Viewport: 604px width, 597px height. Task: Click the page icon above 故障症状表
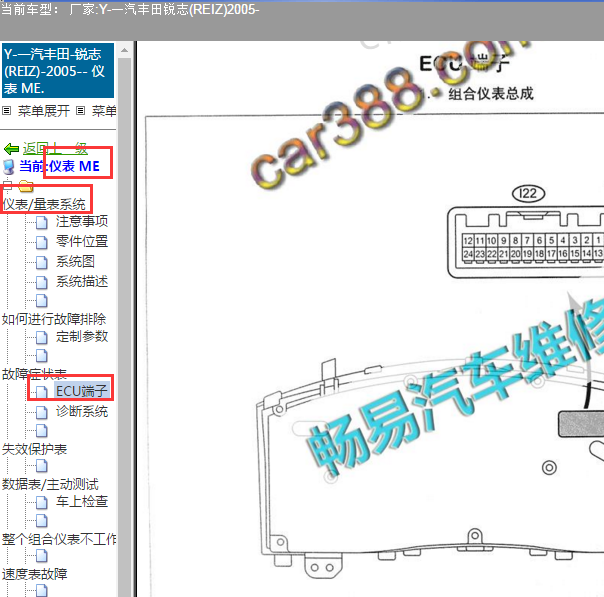point(42,356)
